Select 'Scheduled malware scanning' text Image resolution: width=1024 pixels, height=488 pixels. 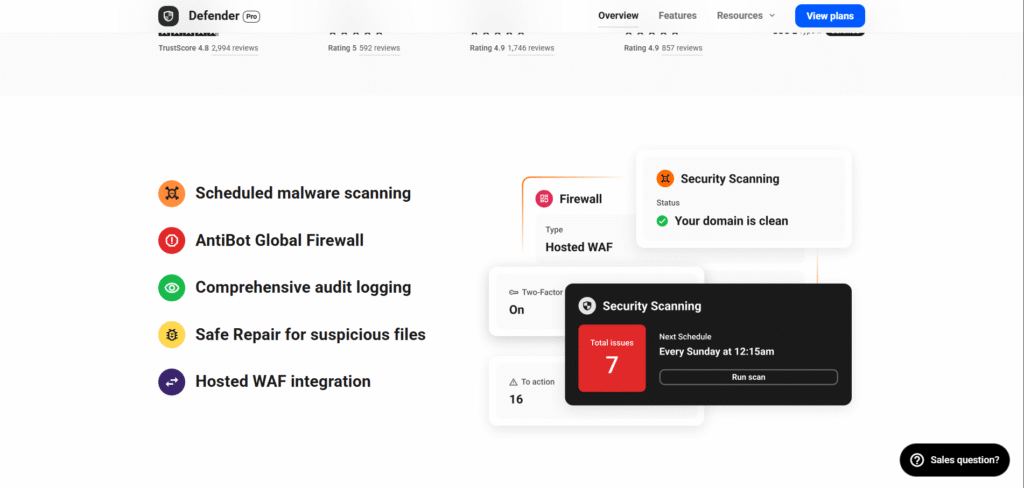pos(303,193)
